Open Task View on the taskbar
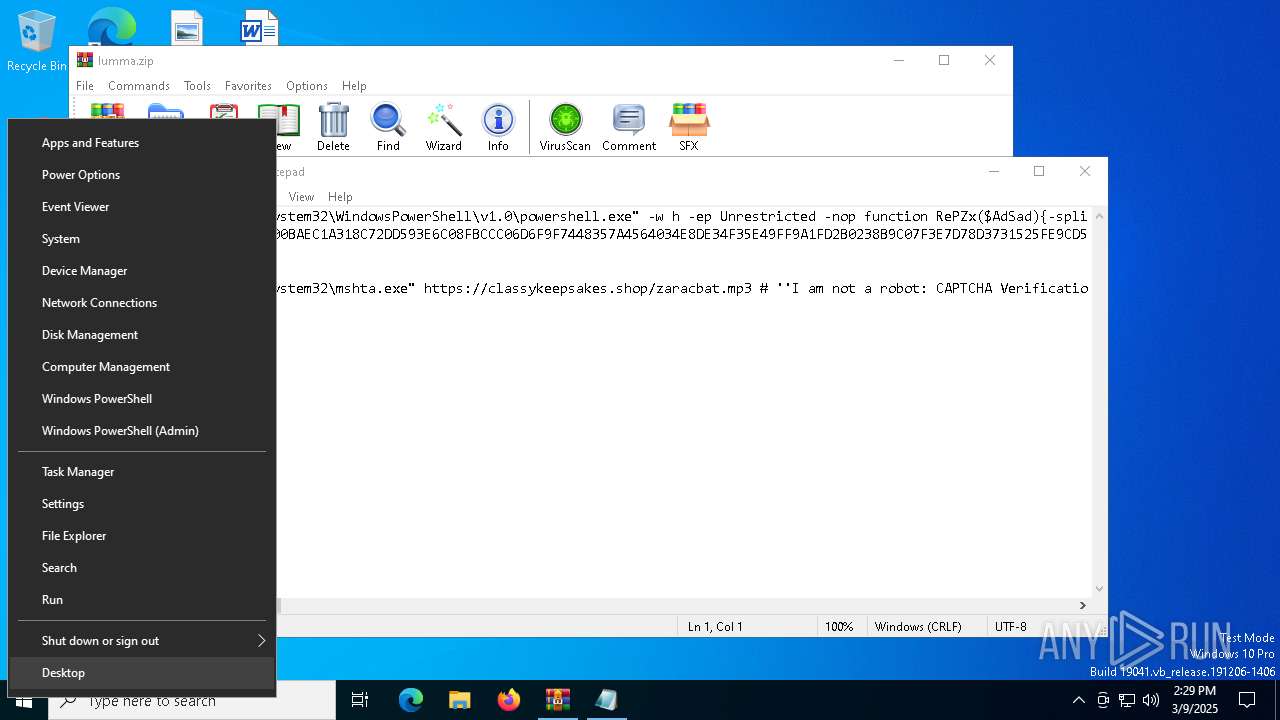Screen dimensions: 1280x720 pyautogui.click(x=360, y=700)
